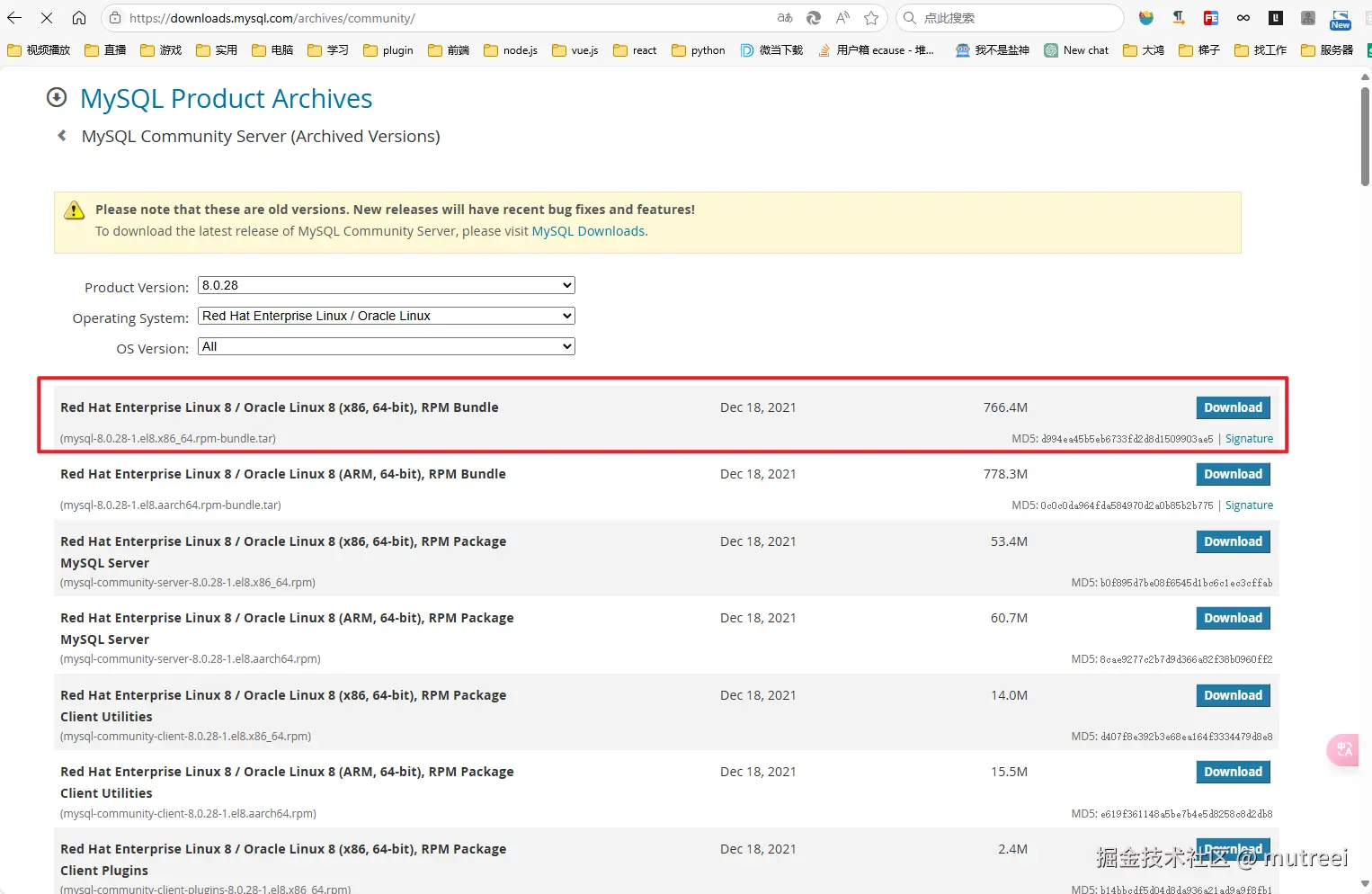The image size is (1372, 894).
Task: Open the extension icon with New badge
Action: point(1341,20)
